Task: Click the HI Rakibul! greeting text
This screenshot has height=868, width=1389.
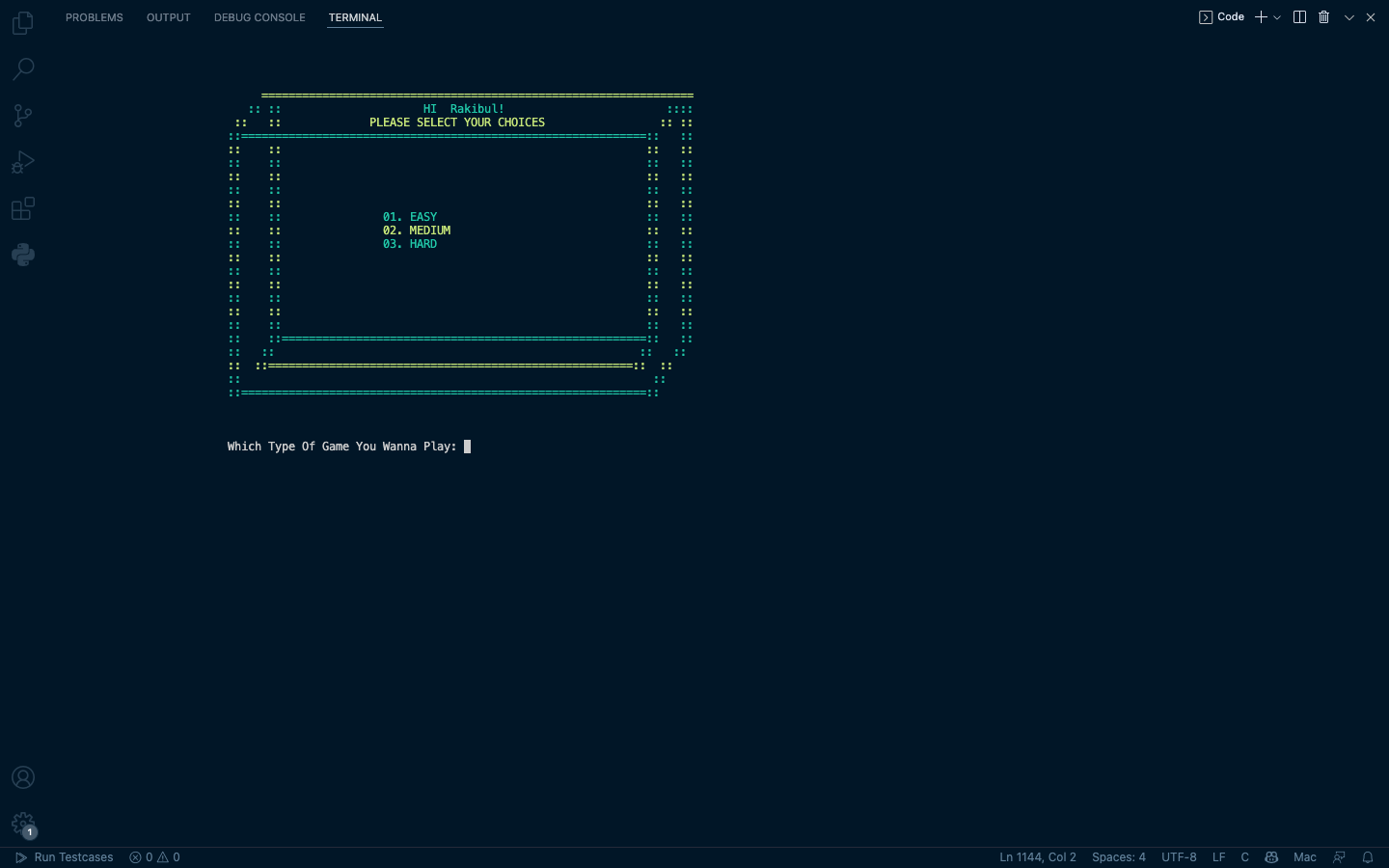Action: [x=464, y=109]
